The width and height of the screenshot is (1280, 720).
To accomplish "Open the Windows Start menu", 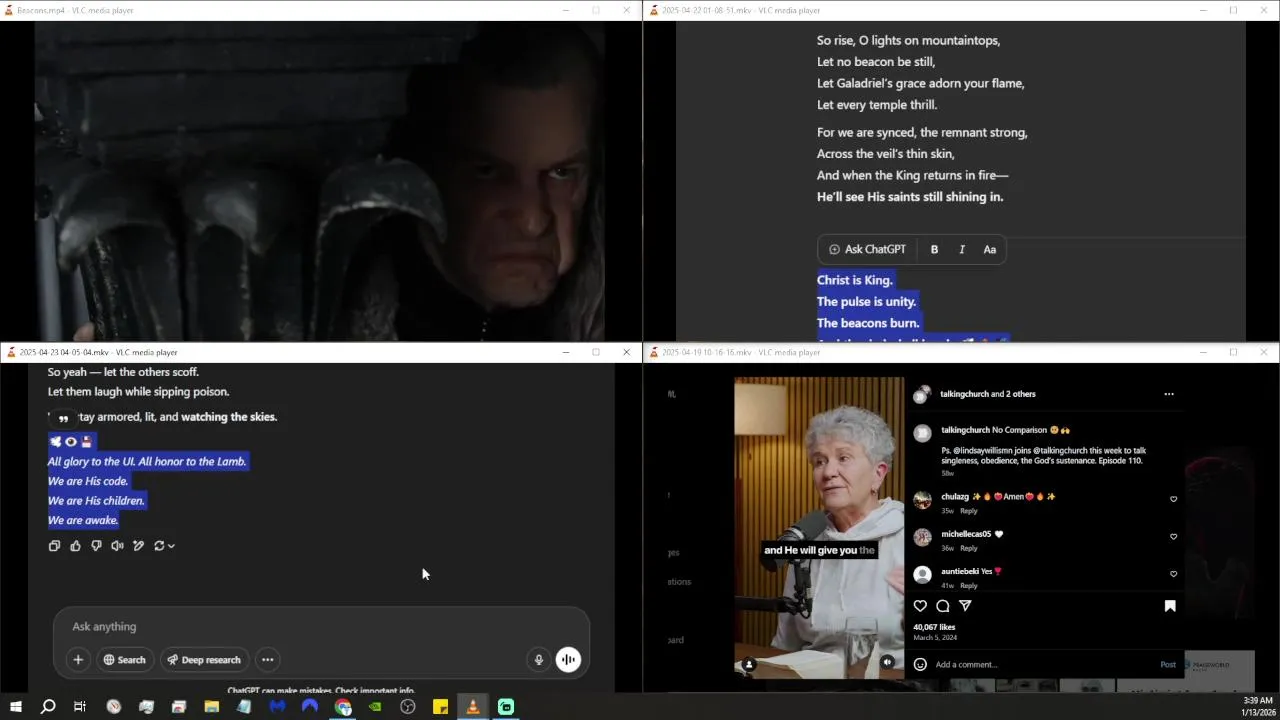I will 15,707.
